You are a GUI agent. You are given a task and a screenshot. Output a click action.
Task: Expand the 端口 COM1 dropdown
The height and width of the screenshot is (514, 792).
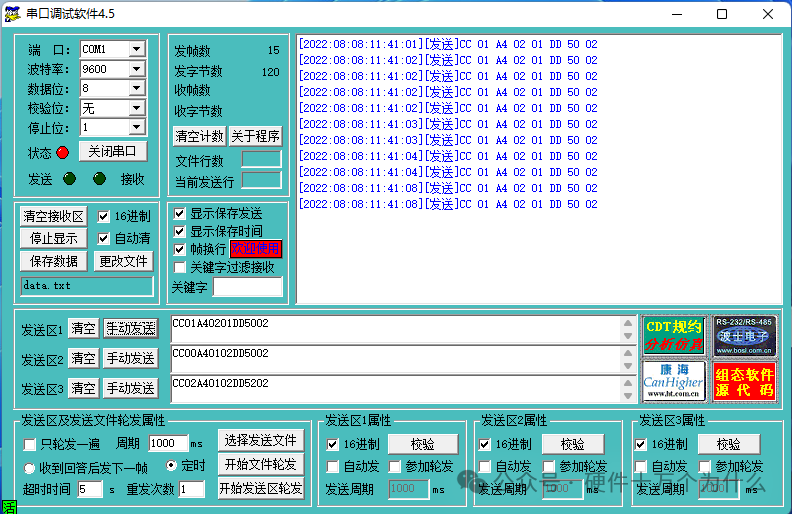136,49
